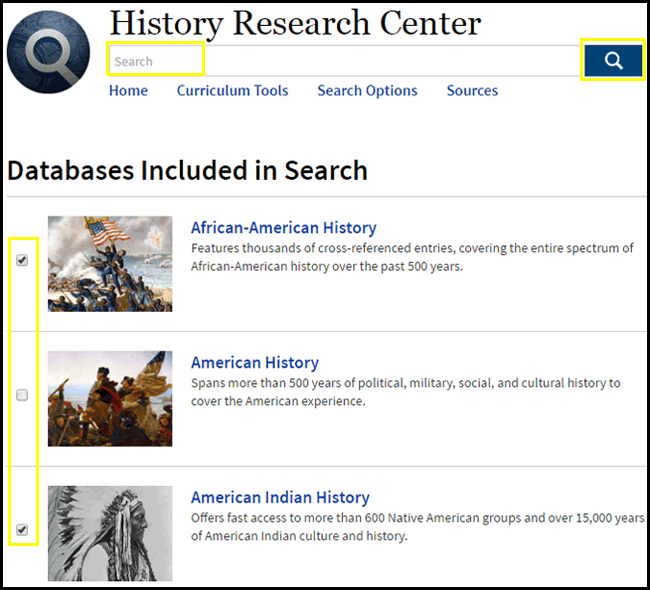650x590 pixels.
Task: Click the American History crossing painting thumbnail
Action: click(x=110, y=398)
